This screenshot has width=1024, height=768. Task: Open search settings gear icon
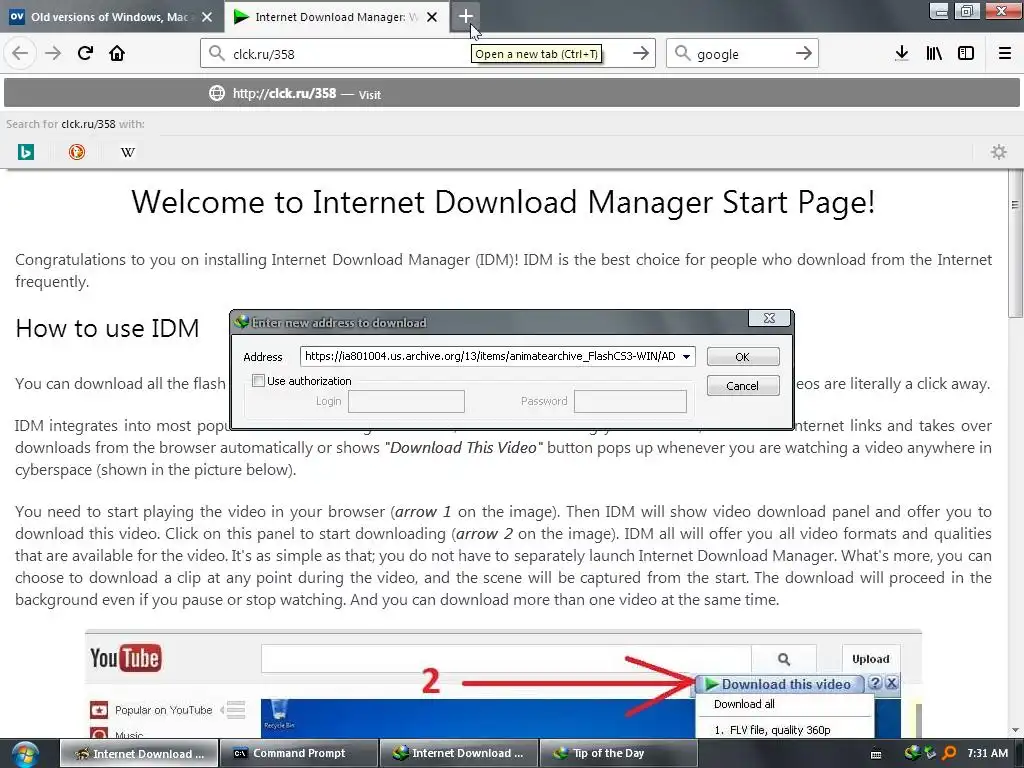[999, 152]
